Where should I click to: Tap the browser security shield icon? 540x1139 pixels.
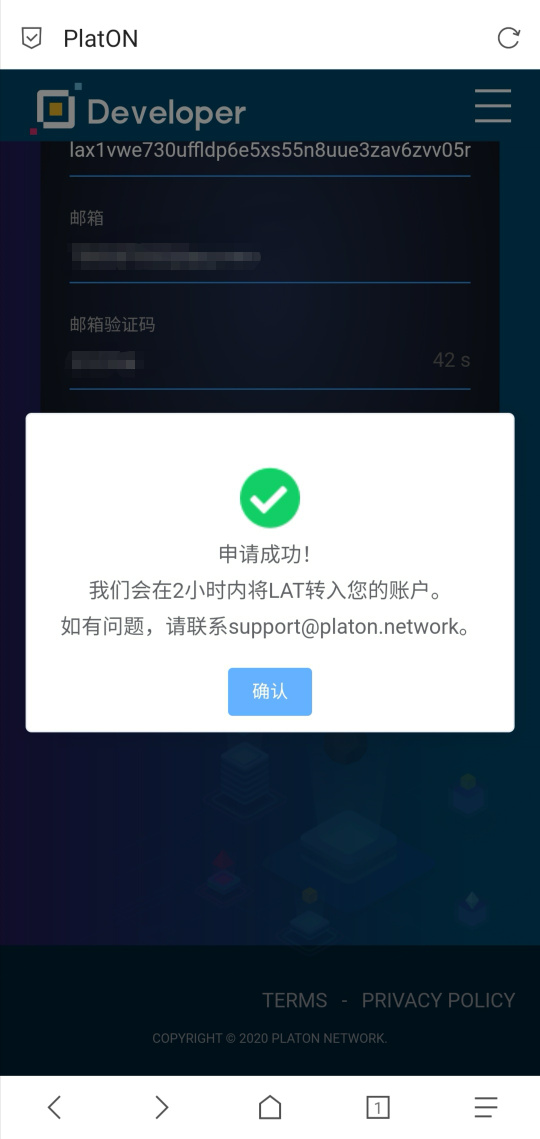coord(31,38)
